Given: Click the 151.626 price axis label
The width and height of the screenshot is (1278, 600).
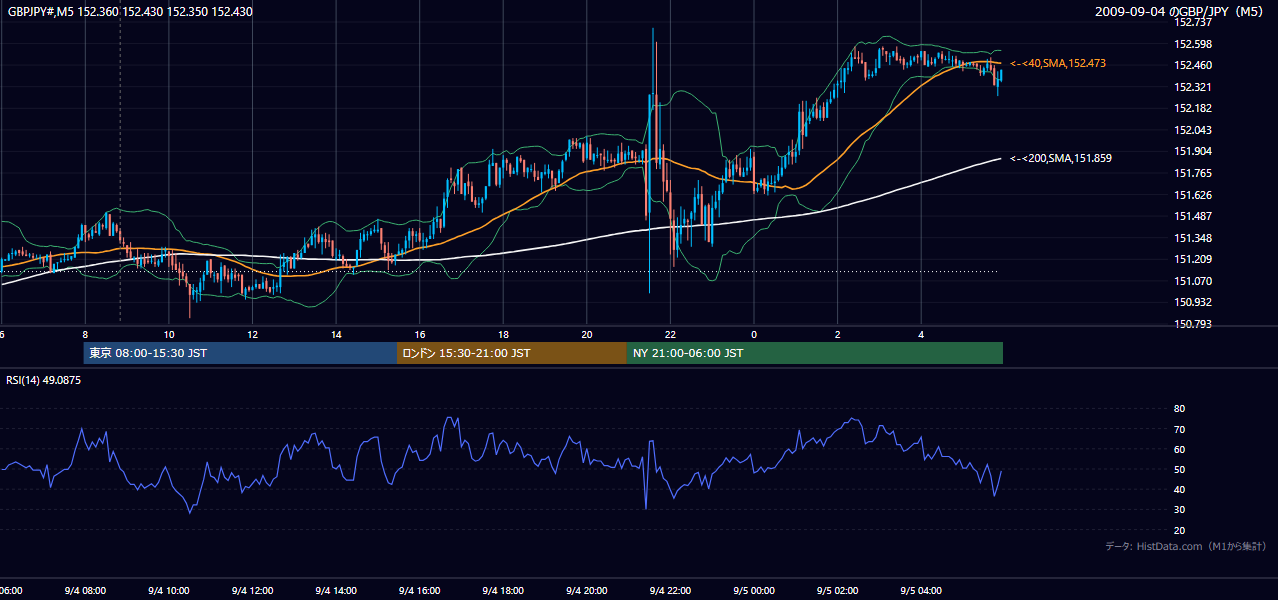Looking at the screenshot, I should (1194, 195).
